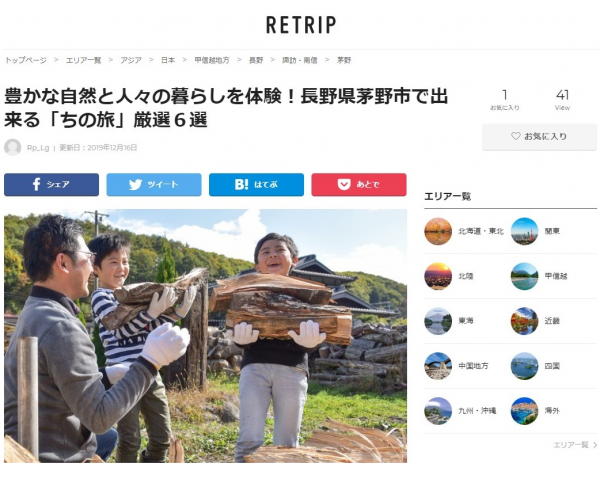Navigate to トップページ breadcrumb
Viewport: 600px width, 479px height.
[26, 60]
